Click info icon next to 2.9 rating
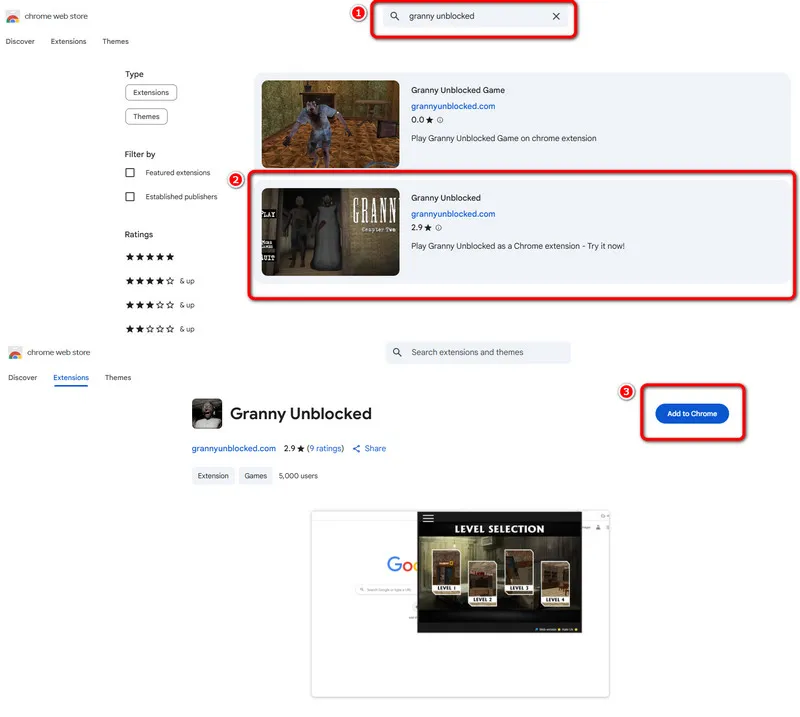Image resolution: width=800 pixels, height=717 pixels. (439, 228)
